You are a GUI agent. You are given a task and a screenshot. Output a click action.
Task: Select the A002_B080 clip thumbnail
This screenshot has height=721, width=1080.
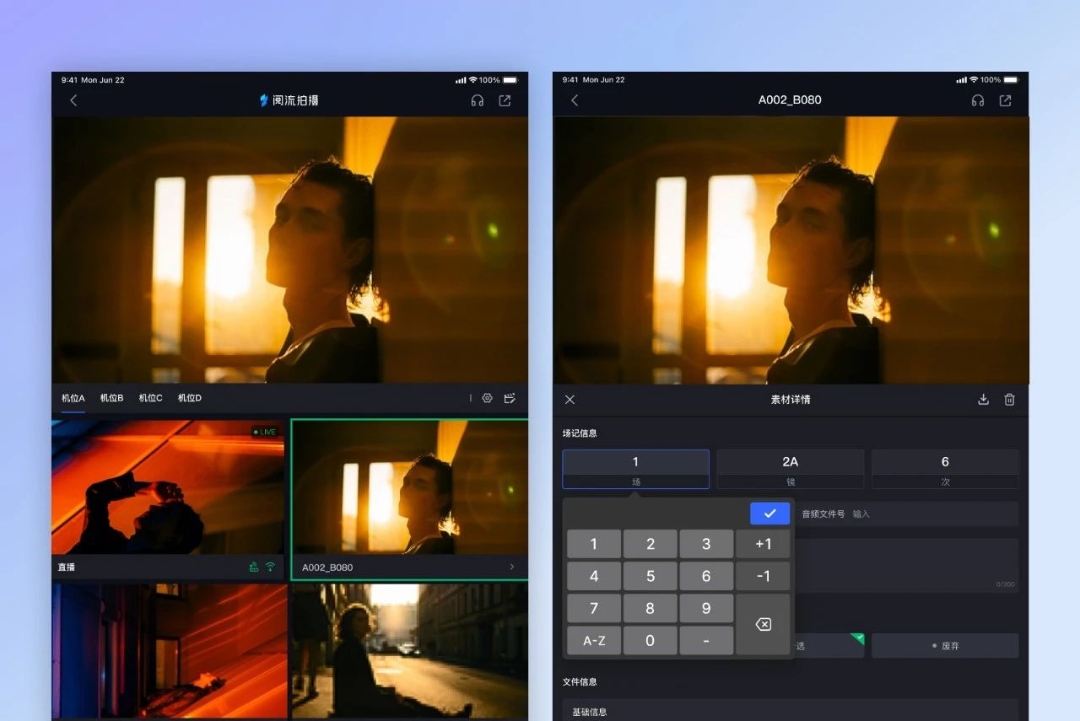coord(410,488)
